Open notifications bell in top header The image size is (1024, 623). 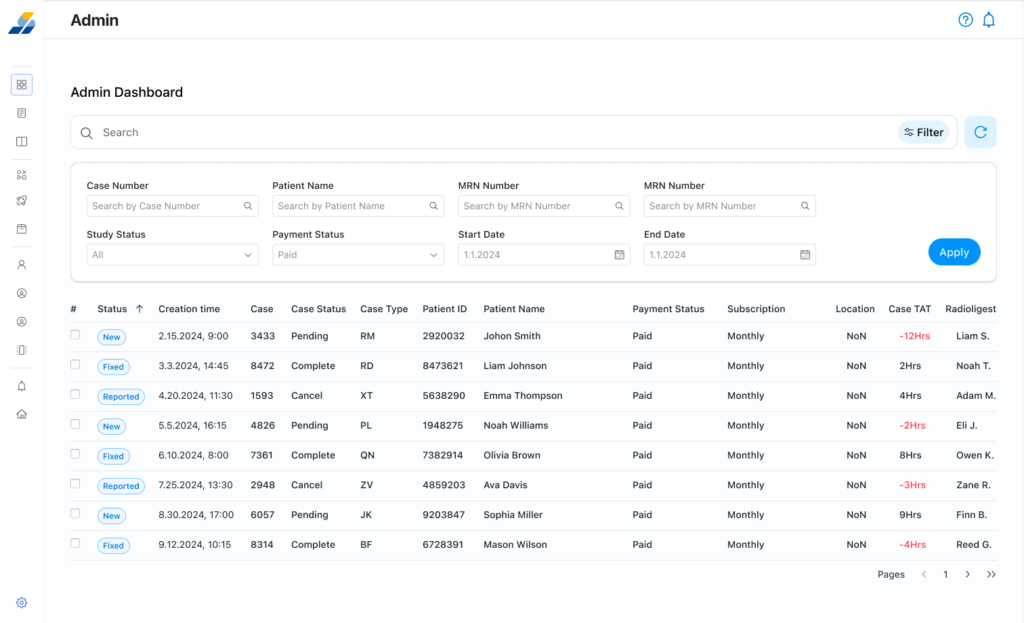pos(988,20)
